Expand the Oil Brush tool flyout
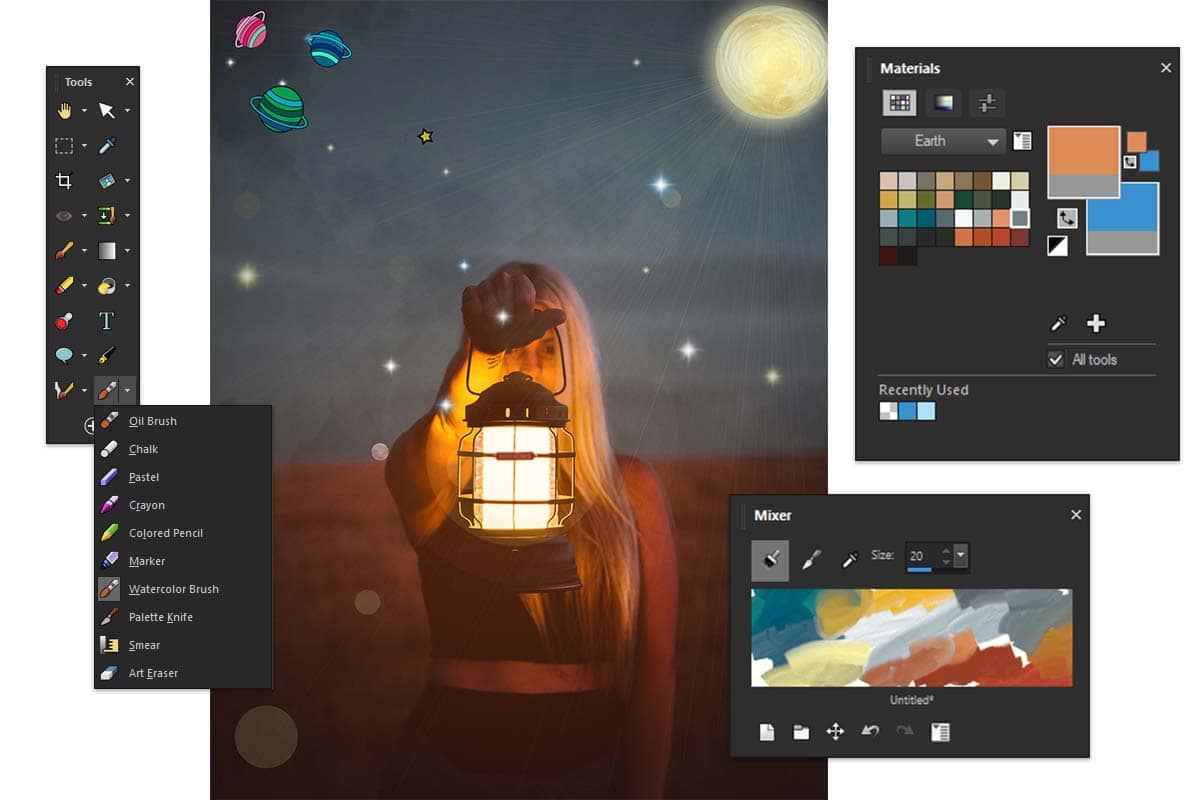The image size is (1200, 800). point(127,391)
